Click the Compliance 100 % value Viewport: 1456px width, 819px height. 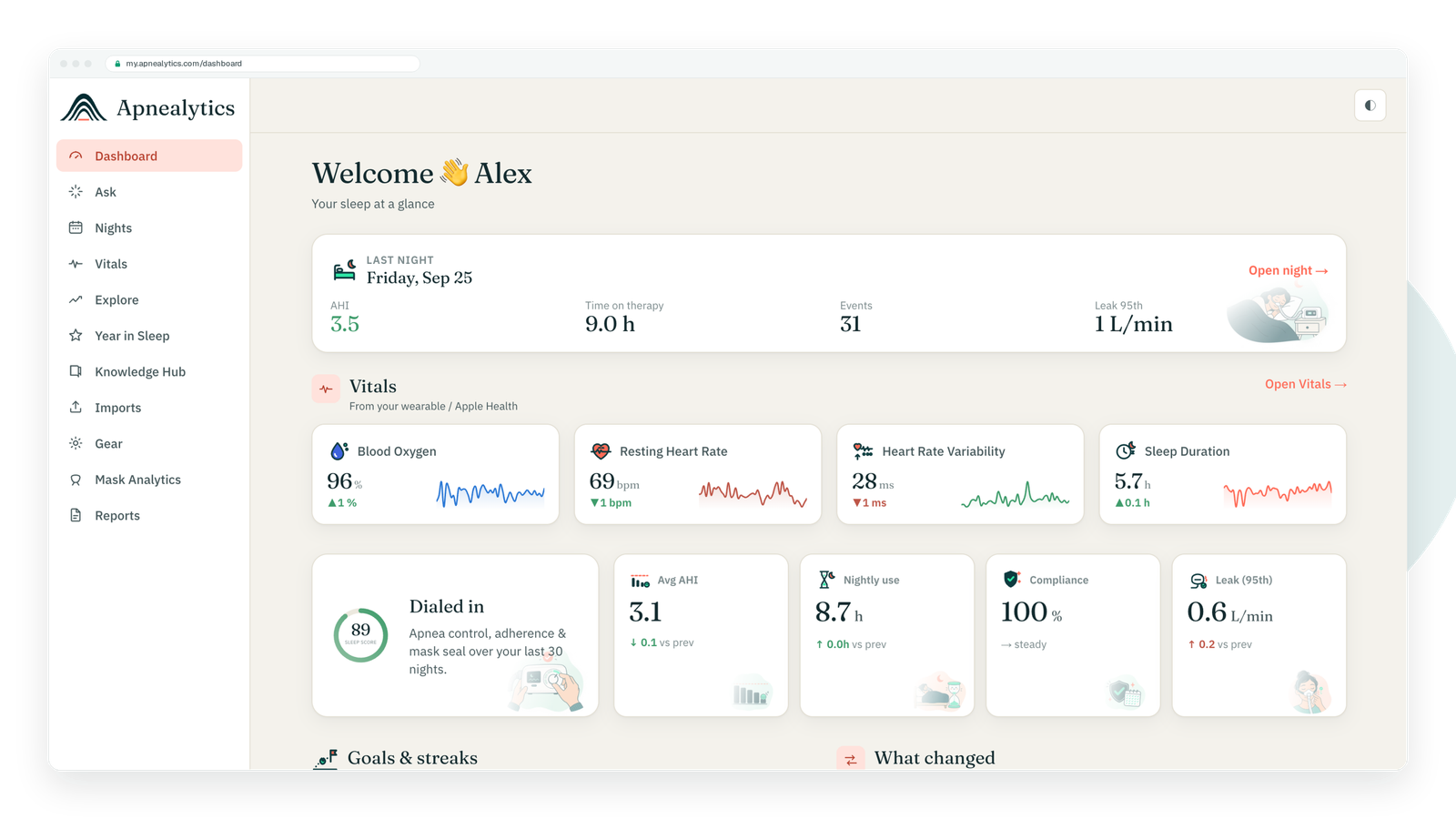(1031, 612)
